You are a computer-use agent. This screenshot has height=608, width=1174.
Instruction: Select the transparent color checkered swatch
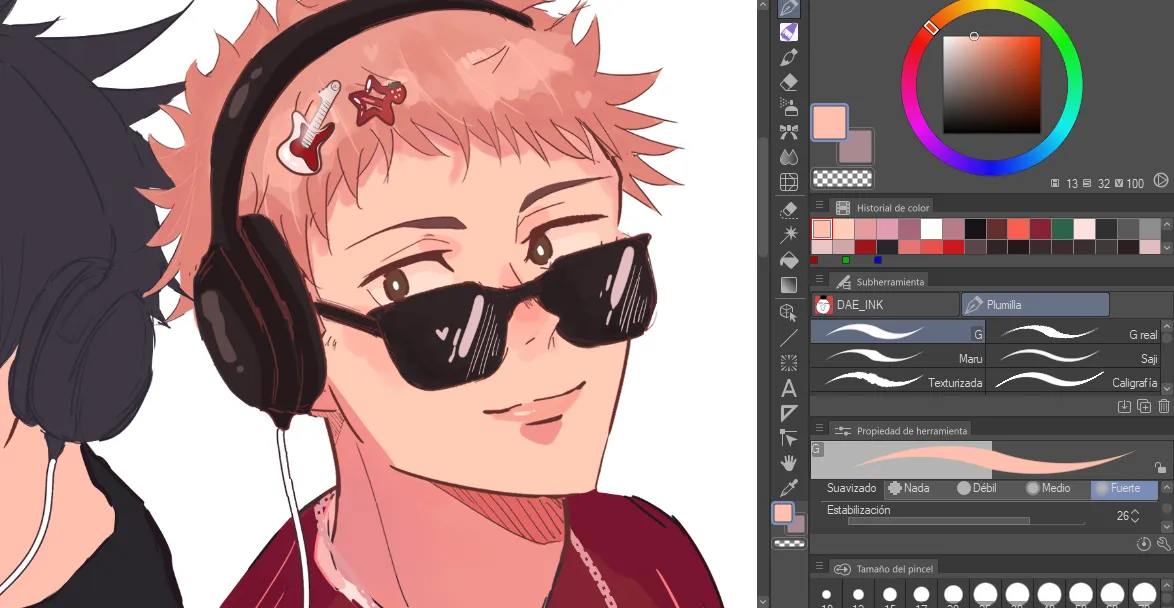coord(842,178)
